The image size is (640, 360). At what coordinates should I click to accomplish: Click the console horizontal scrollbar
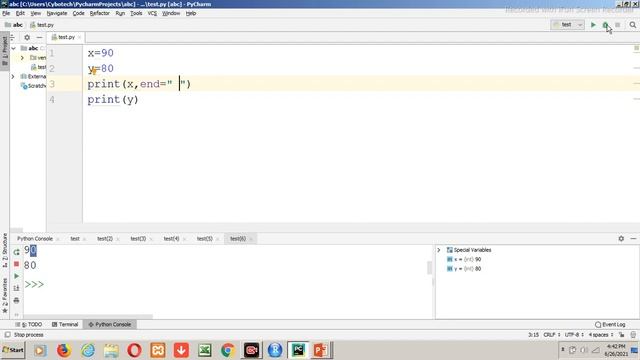[x=88, y=316]
